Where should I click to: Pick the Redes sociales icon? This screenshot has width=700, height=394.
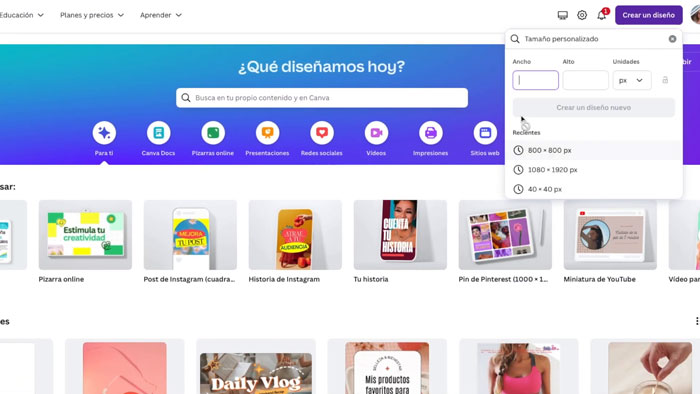322,133
